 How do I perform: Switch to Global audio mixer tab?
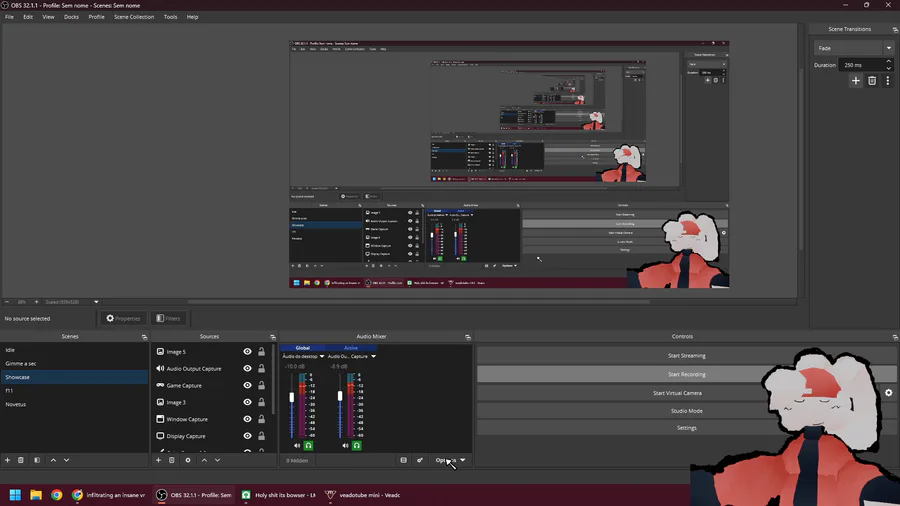click(302, 348)
